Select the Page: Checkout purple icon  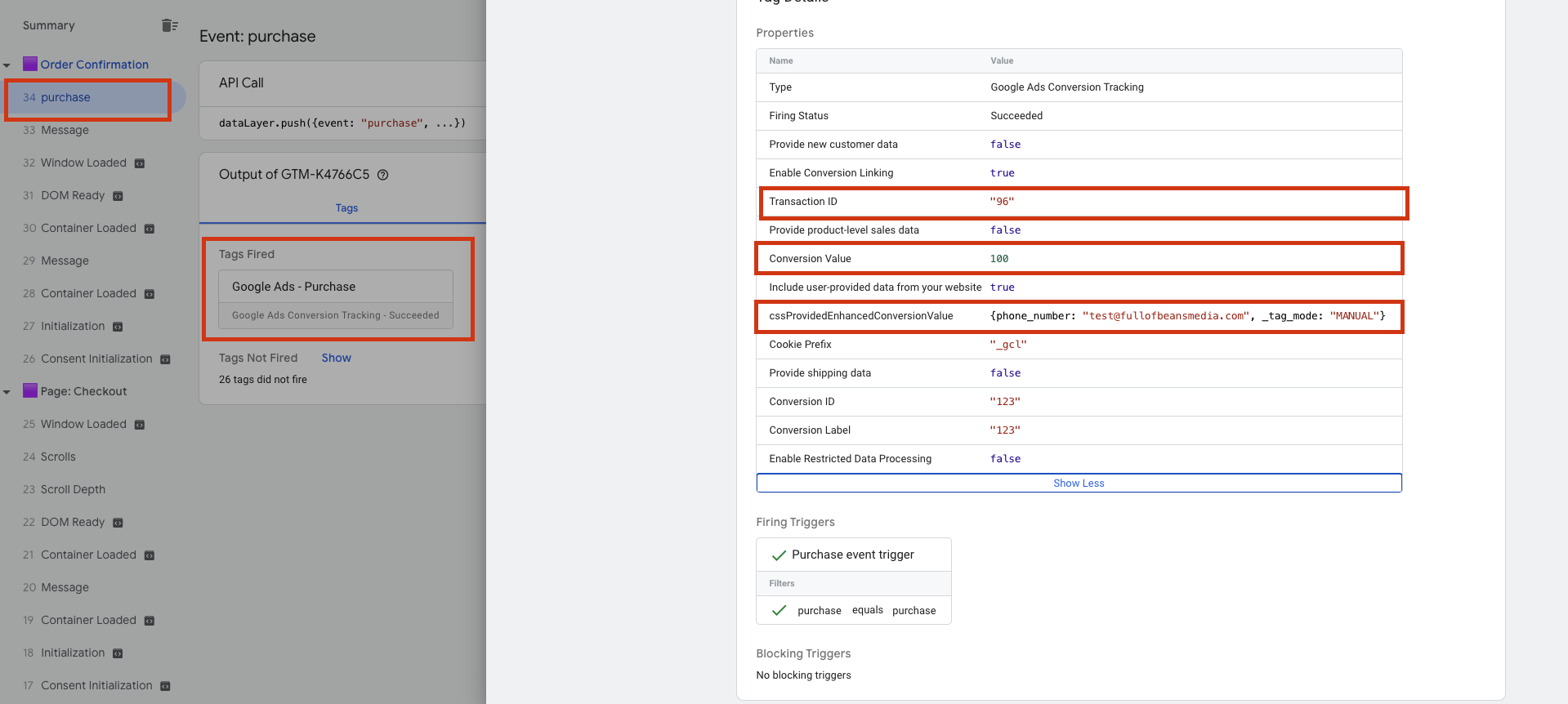(30, 390)
